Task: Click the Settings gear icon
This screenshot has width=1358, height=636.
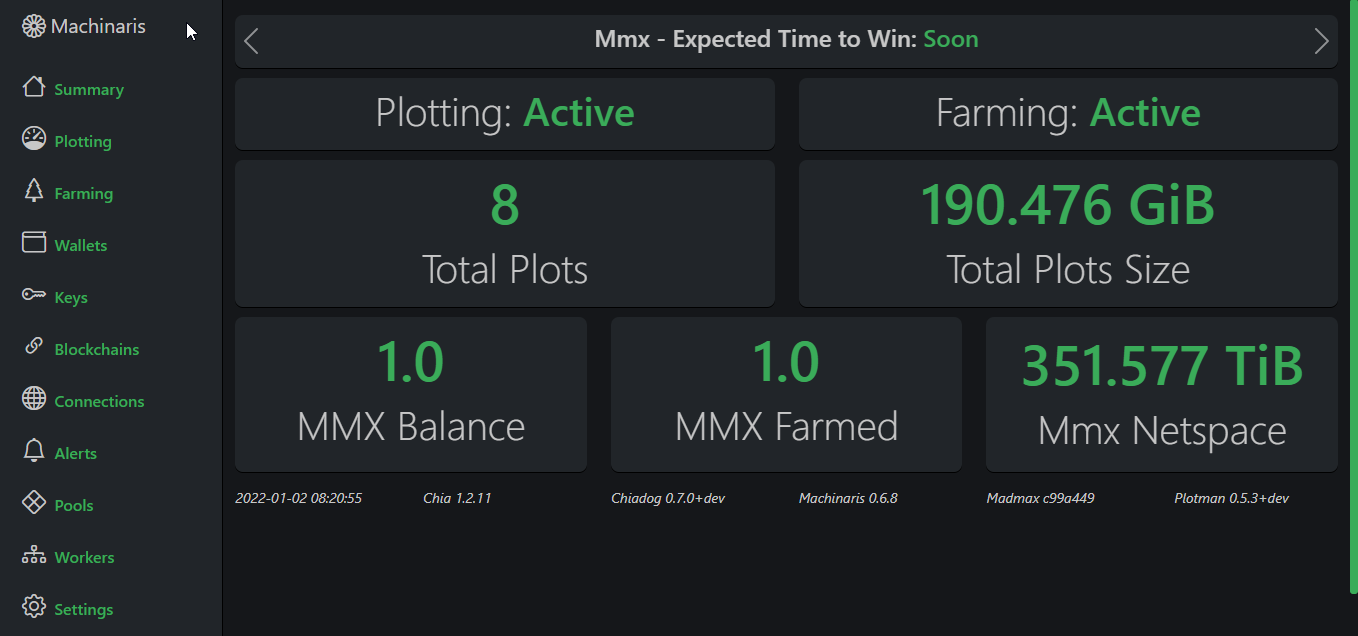Action: (x=33, y=607)
